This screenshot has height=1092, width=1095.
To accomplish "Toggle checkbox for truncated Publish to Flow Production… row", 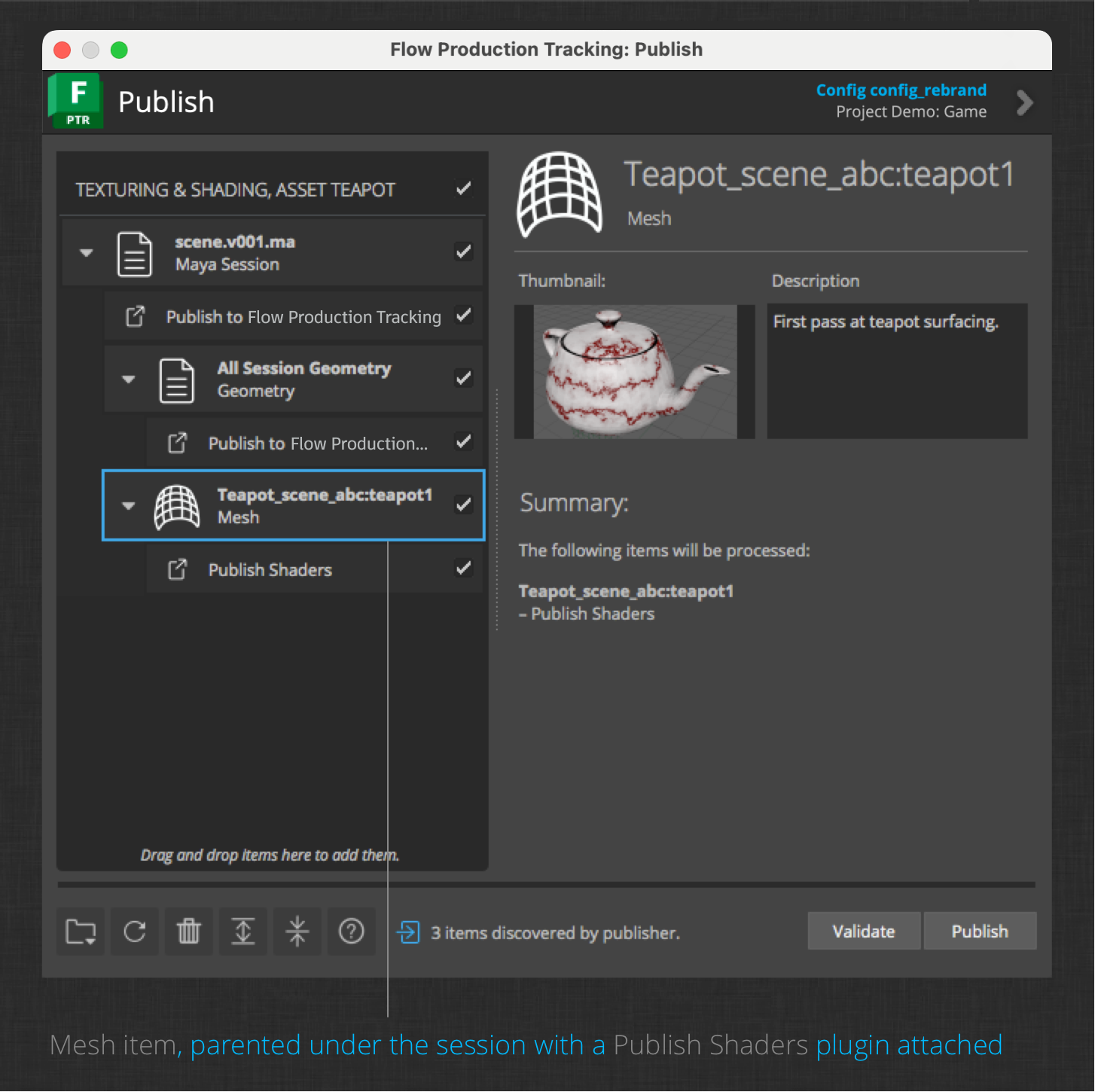I will [464, 441].
